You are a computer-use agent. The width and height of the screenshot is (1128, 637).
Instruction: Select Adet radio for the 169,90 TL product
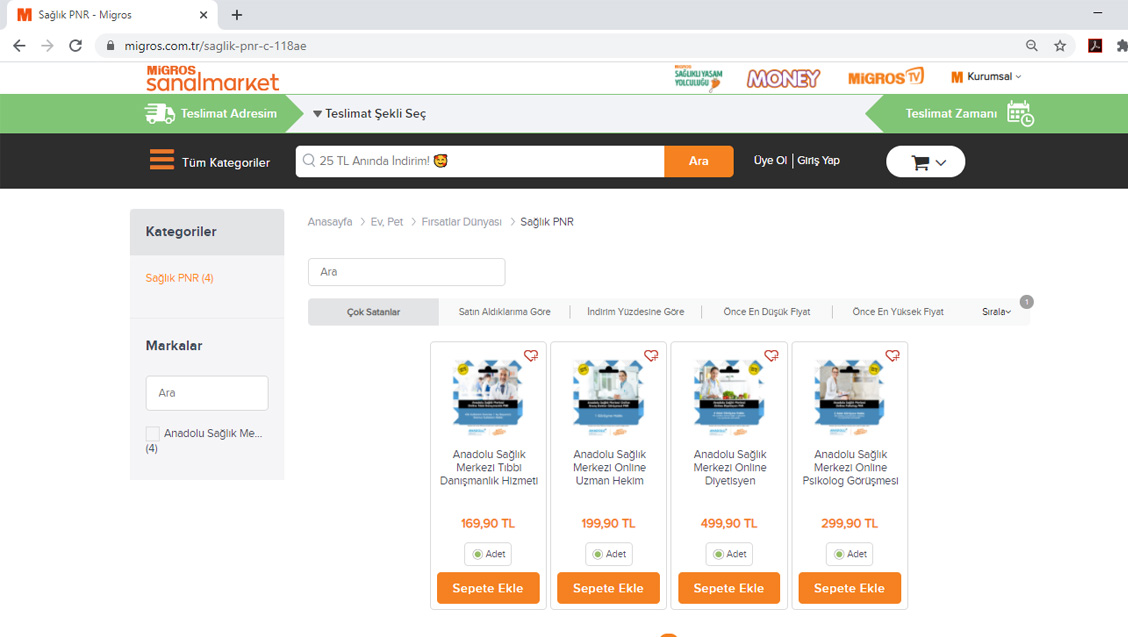pos(478,554)
